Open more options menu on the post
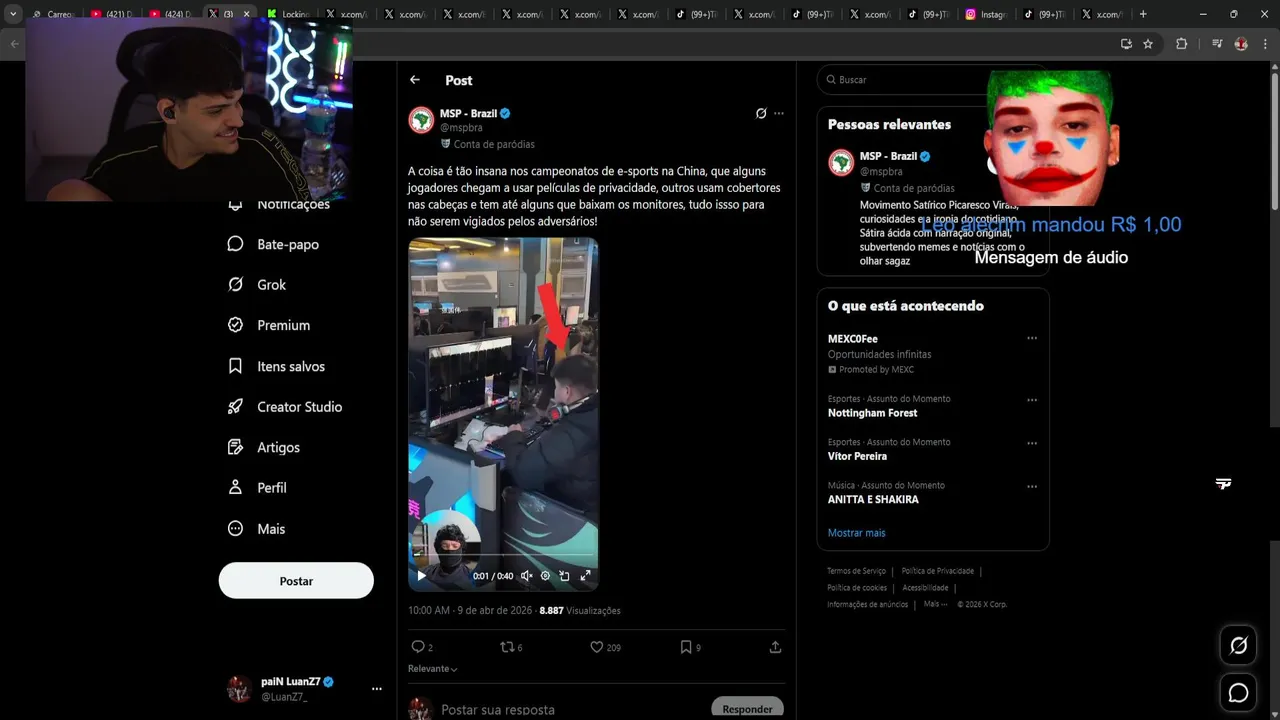The height and width of the screenshot is (720, 1280). coord(779,114)
